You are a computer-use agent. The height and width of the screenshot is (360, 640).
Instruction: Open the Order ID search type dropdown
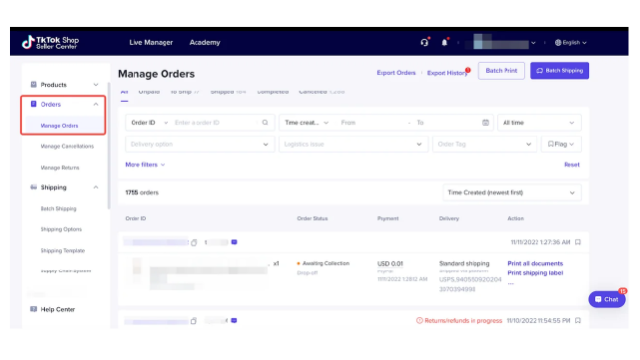tap(149, 122)
